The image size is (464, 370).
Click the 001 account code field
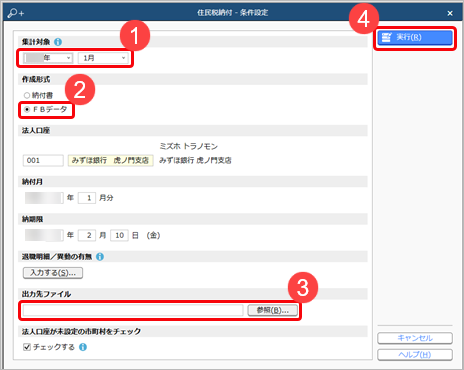coord(43,160)
